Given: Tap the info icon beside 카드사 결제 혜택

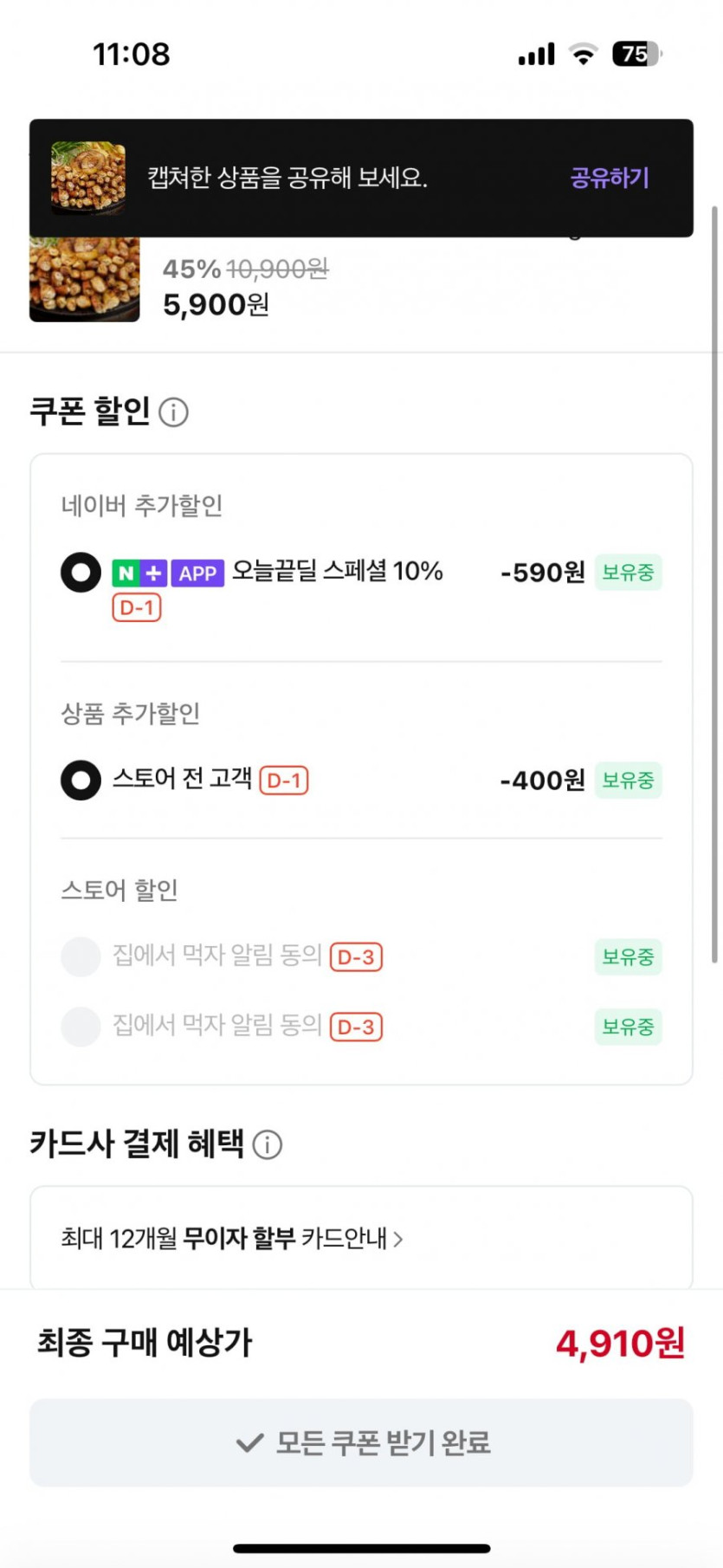Looking at the screenshot, I should click(x=268, y=1144).
